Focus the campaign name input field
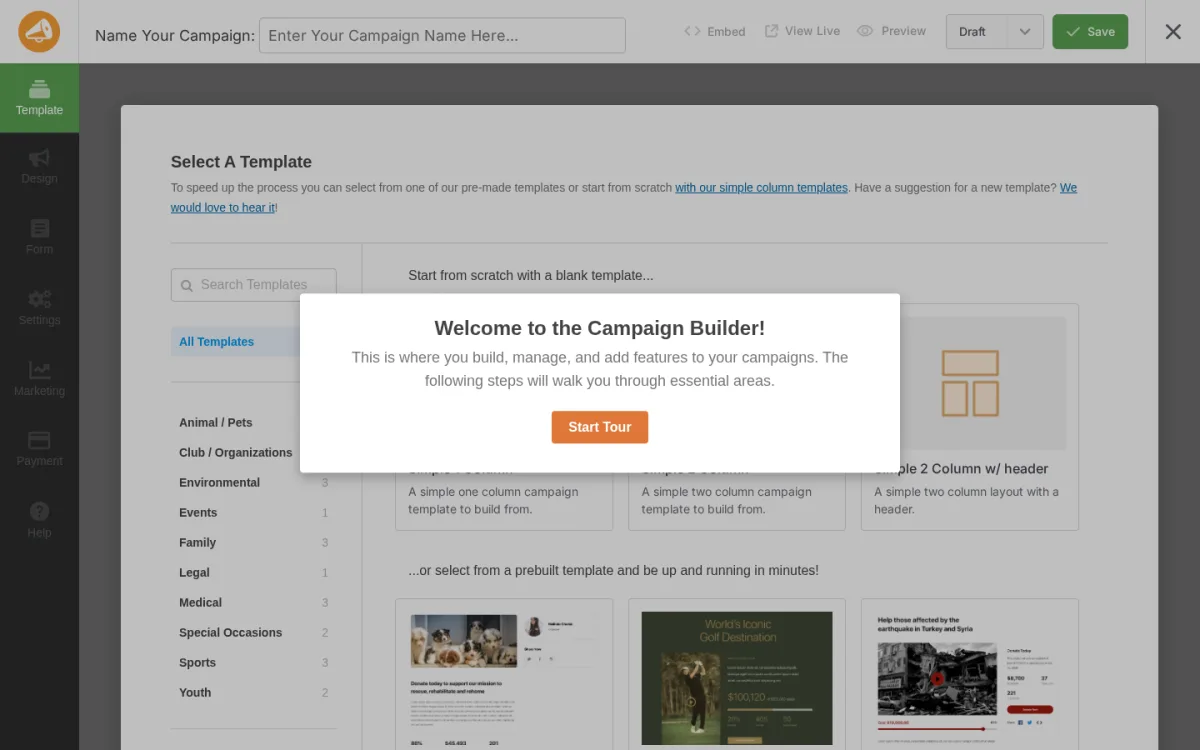The image size is (1200, 750). [442, 35]
